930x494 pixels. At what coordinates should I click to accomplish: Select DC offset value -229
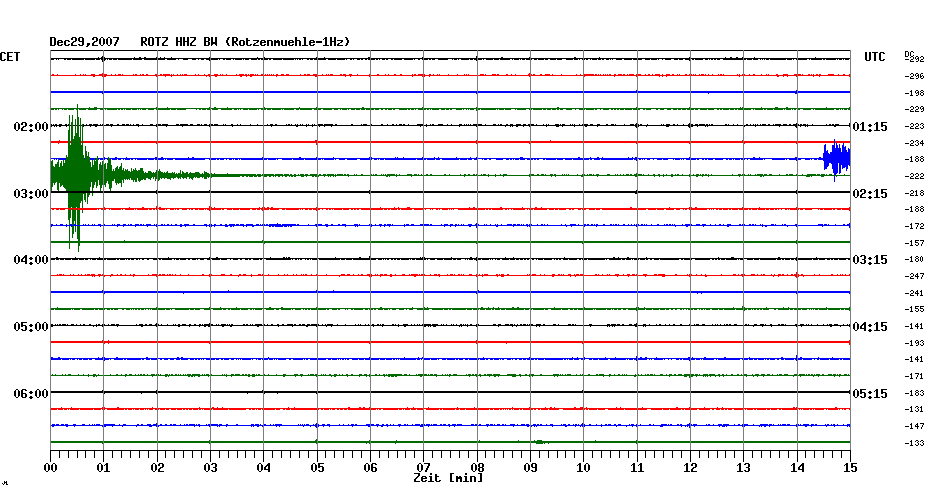coord(914,109)
